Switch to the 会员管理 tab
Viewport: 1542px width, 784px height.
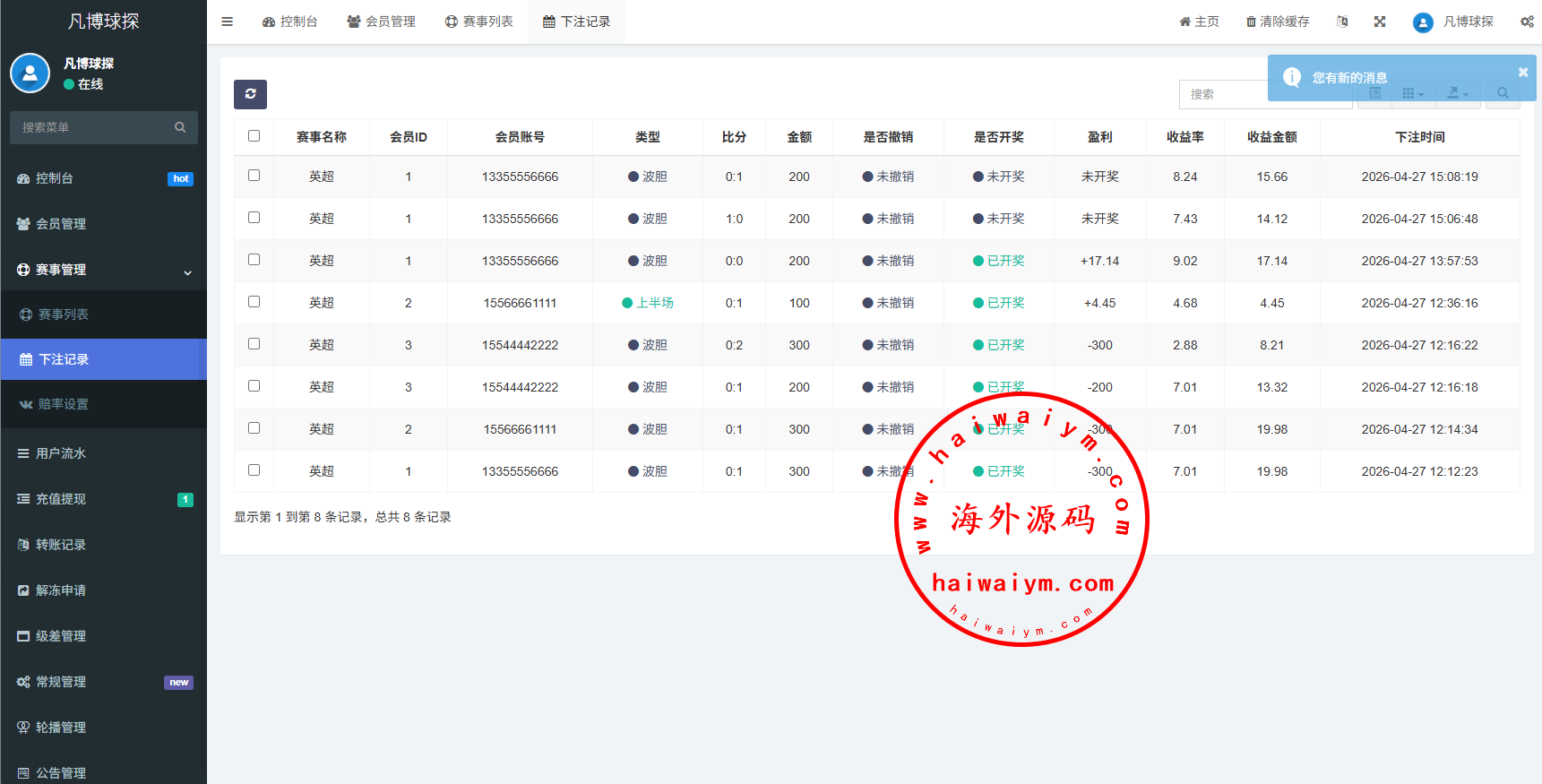point(382,22)
